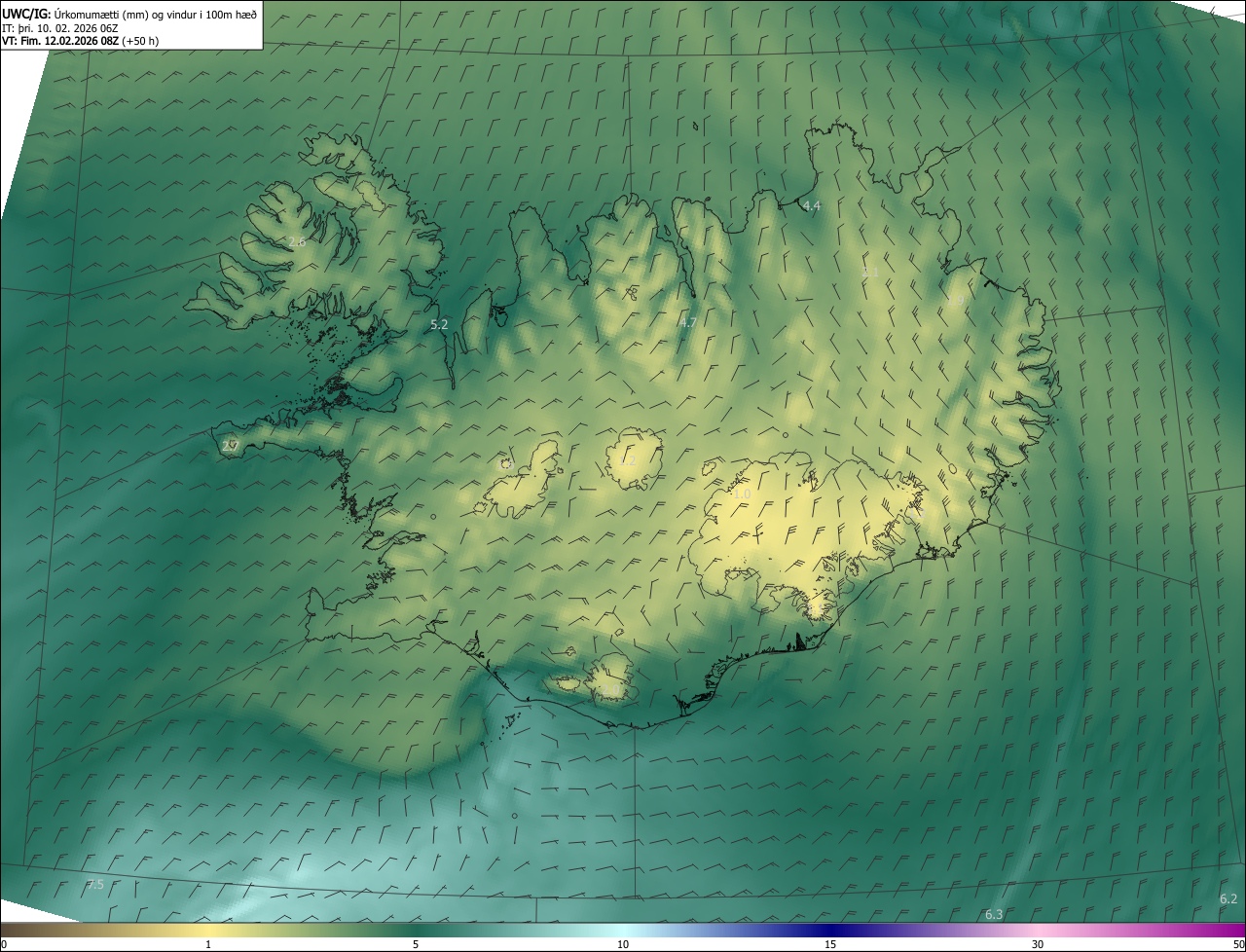Select the 2.6 value in the Westfjords
The height and width of the screenshot is (952, 1246).
pyautogui.click(x=297, y=241)
